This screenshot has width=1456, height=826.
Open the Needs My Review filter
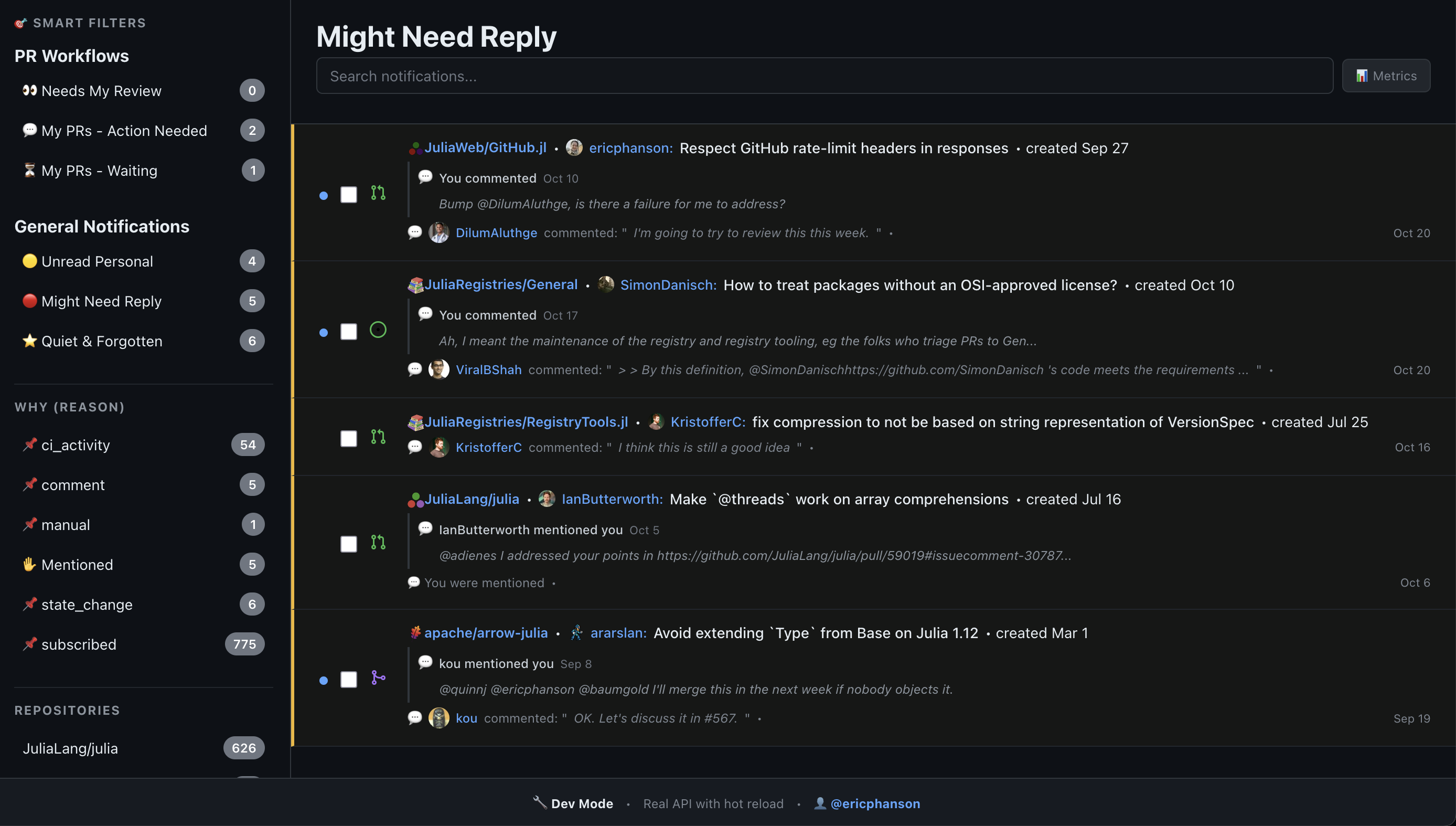101,91
